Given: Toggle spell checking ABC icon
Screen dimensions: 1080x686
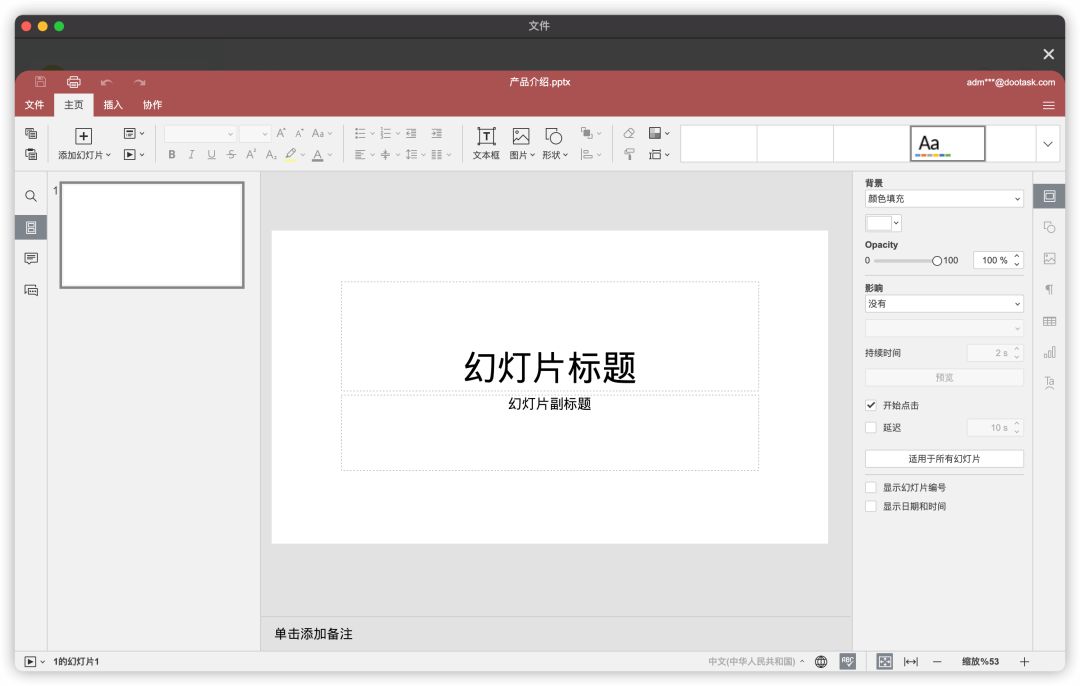Looking at the screenshot, I should coord(847,661).
